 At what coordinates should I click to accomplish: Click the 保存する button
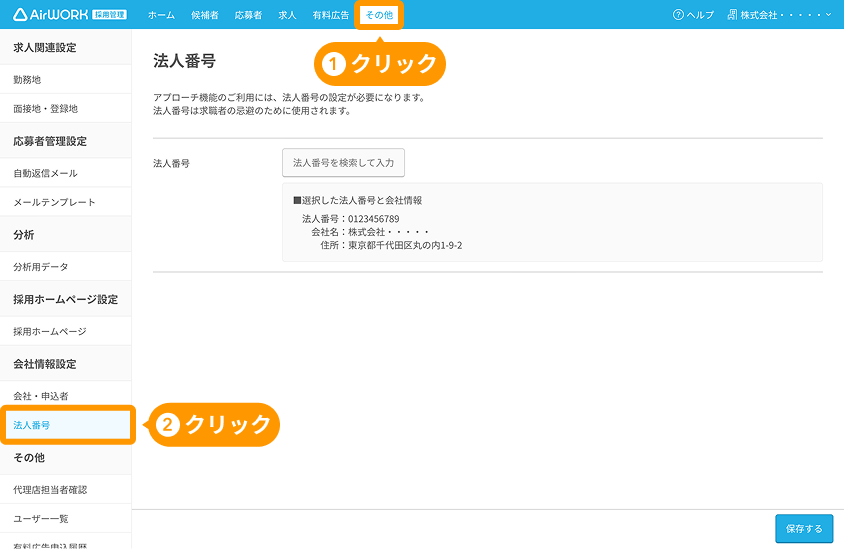pyautogui.click(x=804, y=529)
